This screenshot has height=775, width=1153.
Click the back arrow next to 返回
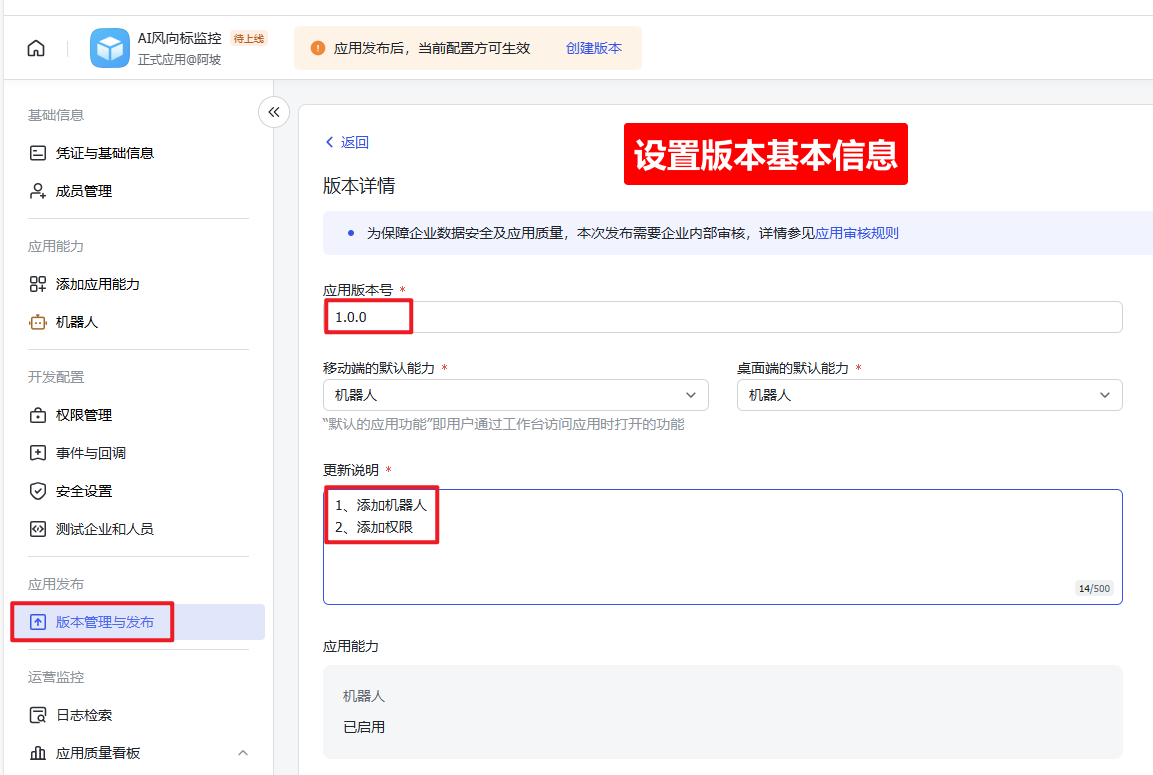[329, 142]
